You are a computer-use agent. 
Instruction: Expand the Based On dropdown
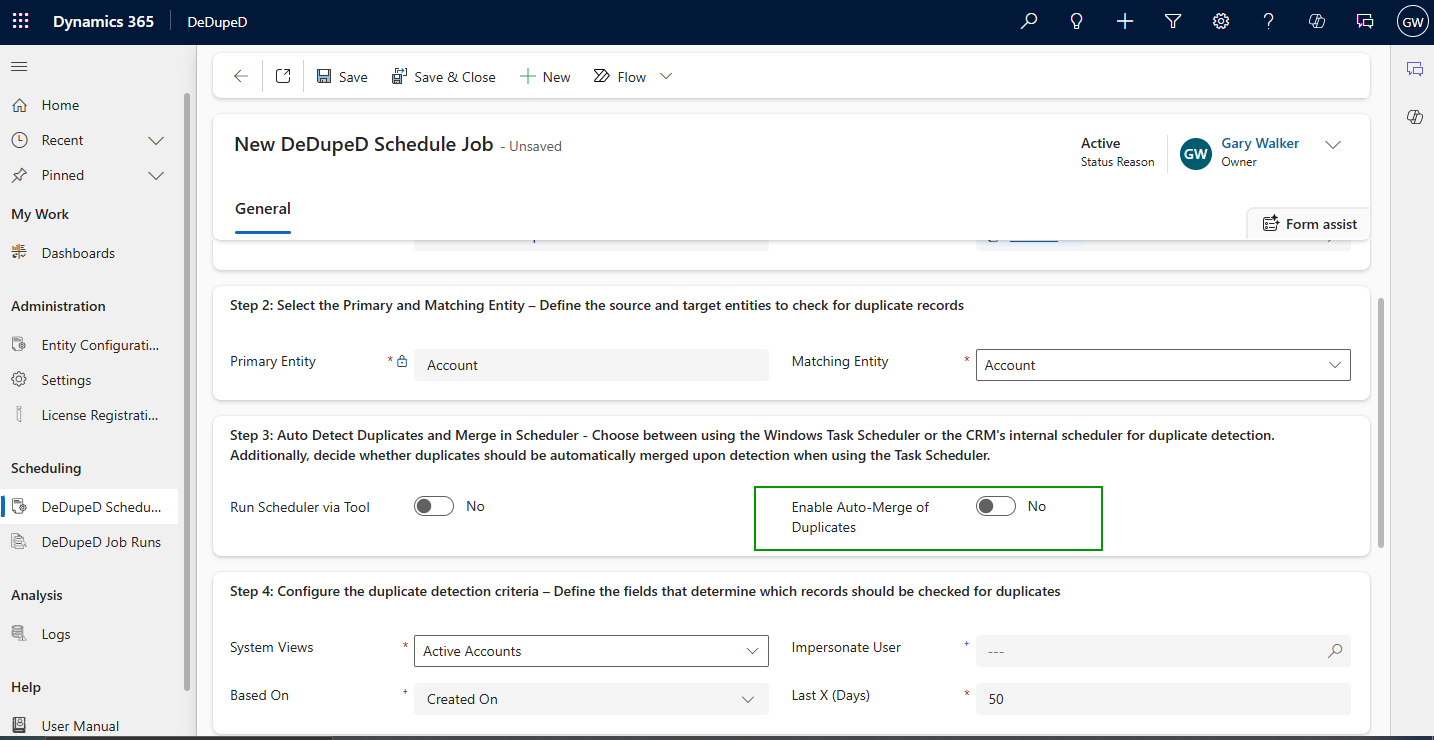point(590,699)
